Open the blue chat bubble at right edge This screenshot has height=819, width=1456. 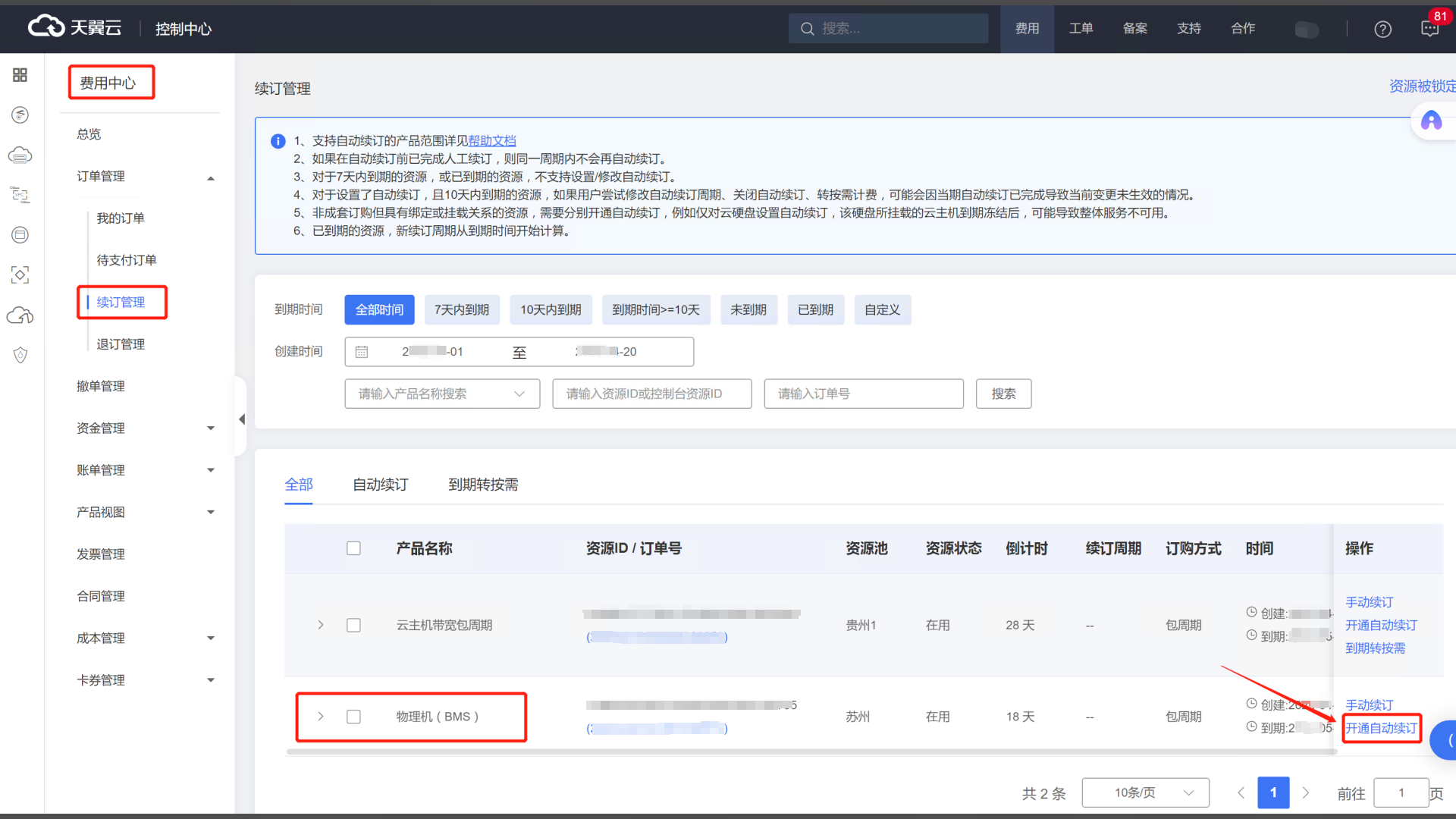click(1444, 739)
